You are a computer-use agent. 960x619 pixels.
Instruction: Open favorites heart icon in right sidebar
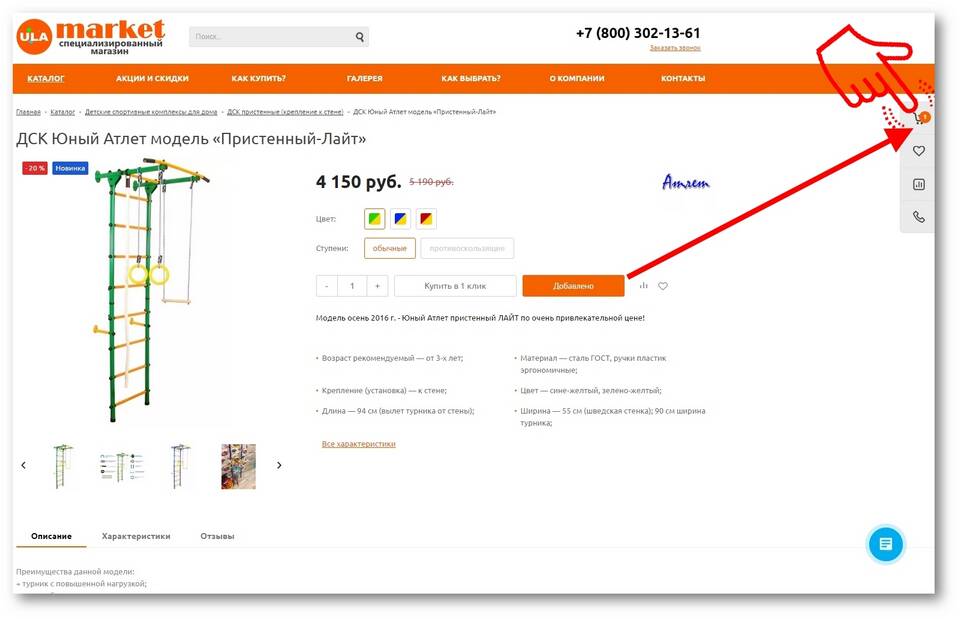tap(918, 151)
